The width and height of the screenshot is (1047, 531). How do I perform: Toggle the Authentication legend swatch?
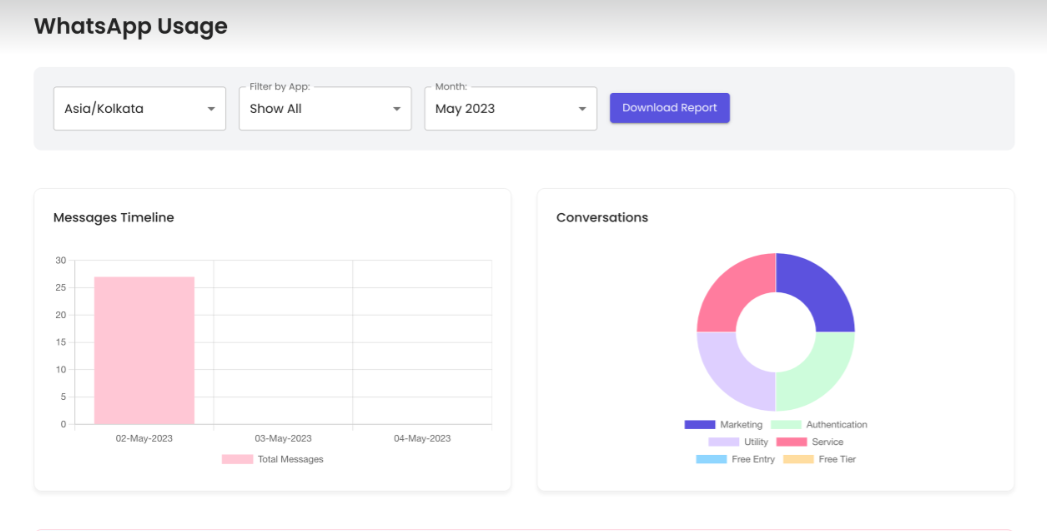(786, 425)
